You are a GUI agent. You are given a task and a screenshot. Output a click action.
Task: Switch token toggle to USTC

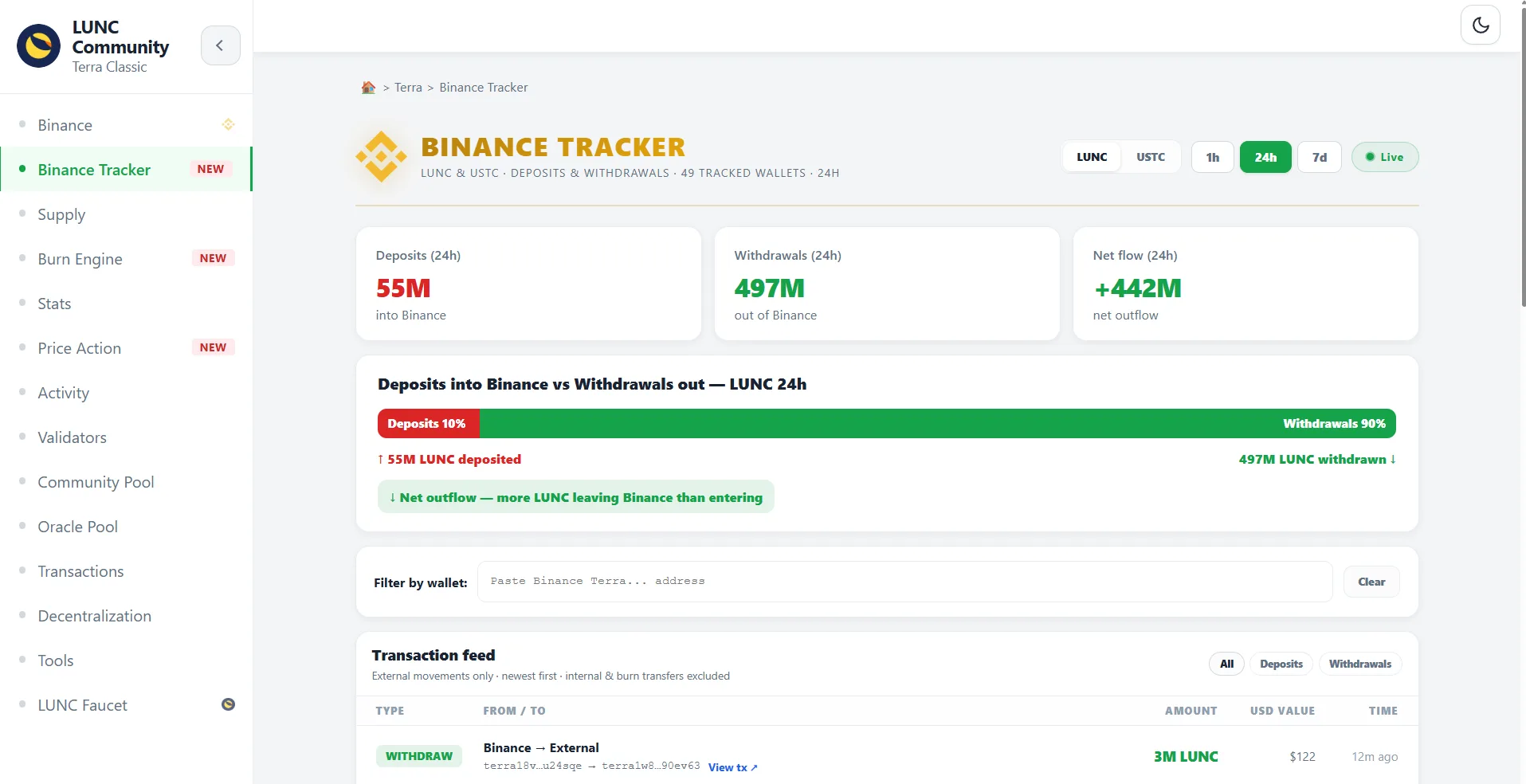(x=1150, y=157)
